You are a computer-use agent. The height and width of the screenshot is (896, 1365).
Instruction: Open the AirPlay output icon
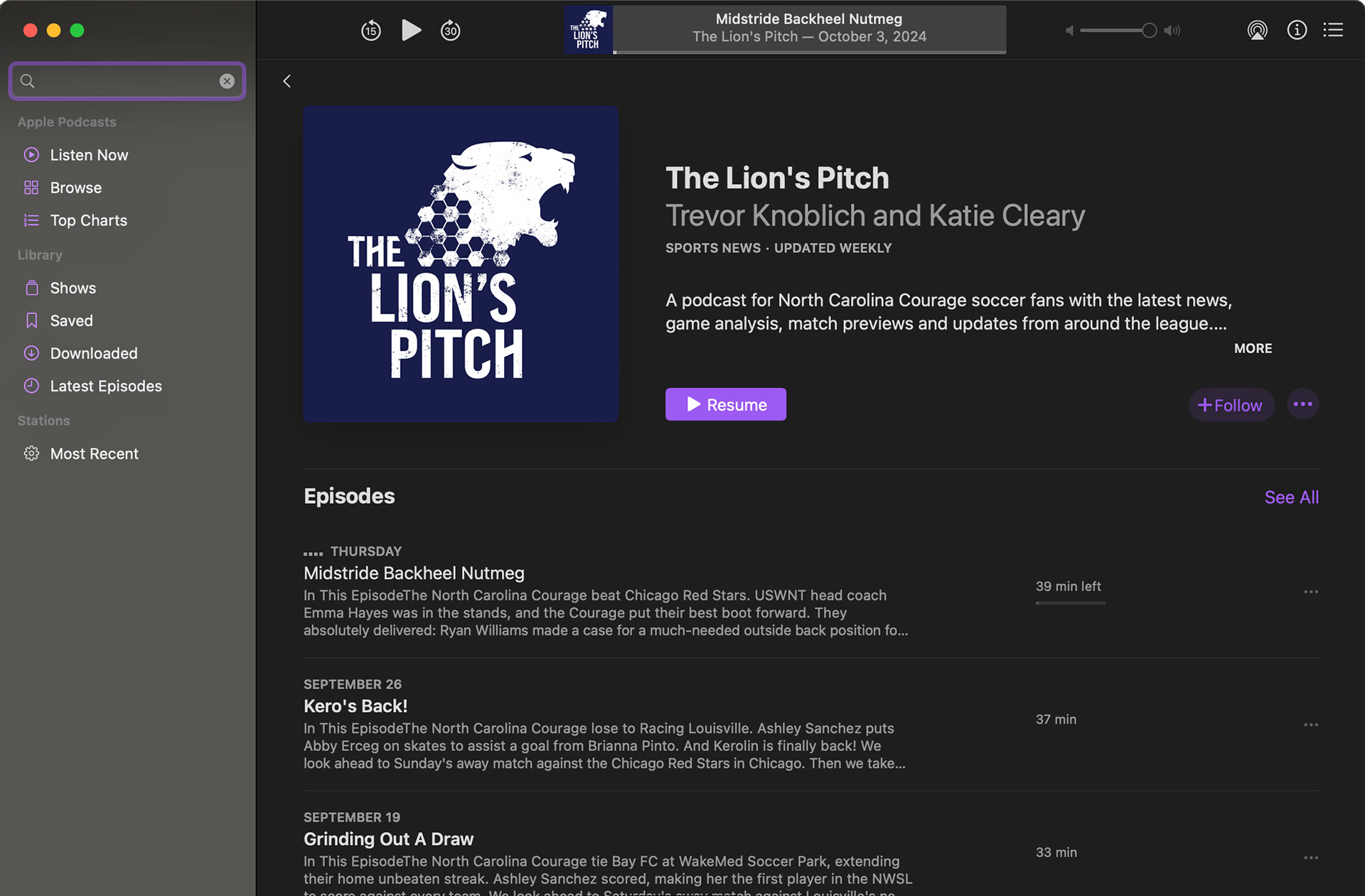(1257, 31)
